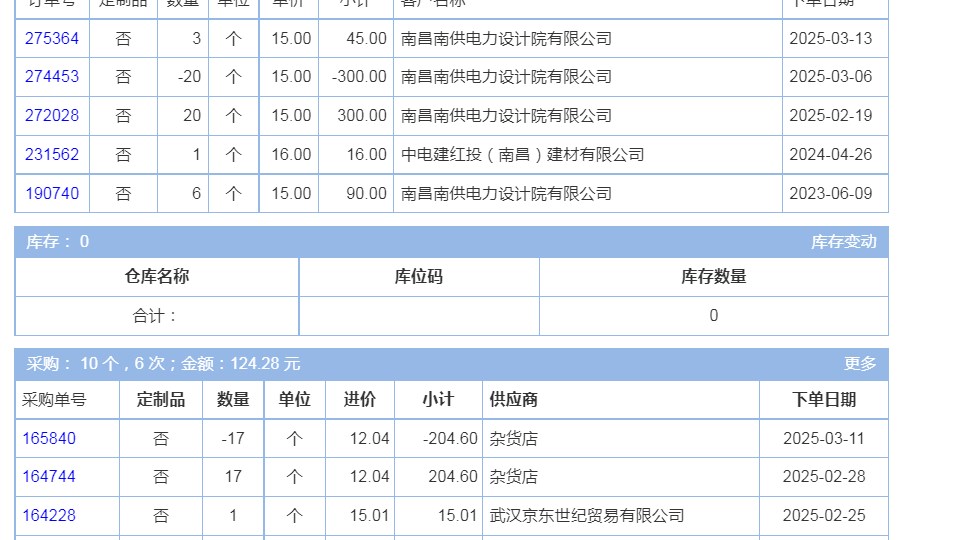Open the 库存变动 link
975x540 pixels.
[x=843, y=242]
